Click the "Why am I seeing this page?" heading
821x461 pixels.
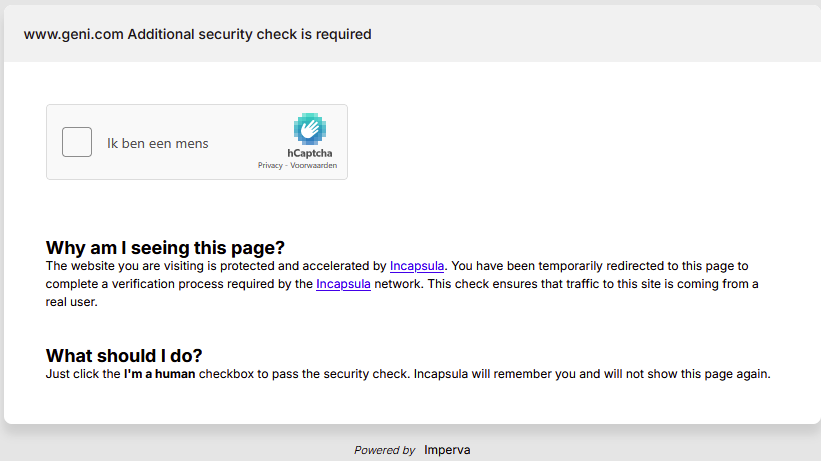click(165, 247)
